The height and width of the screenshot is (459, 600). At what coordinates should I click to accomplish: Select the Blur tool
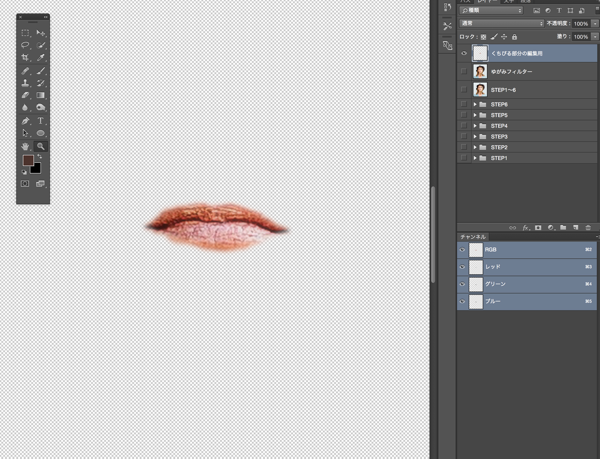25,107
